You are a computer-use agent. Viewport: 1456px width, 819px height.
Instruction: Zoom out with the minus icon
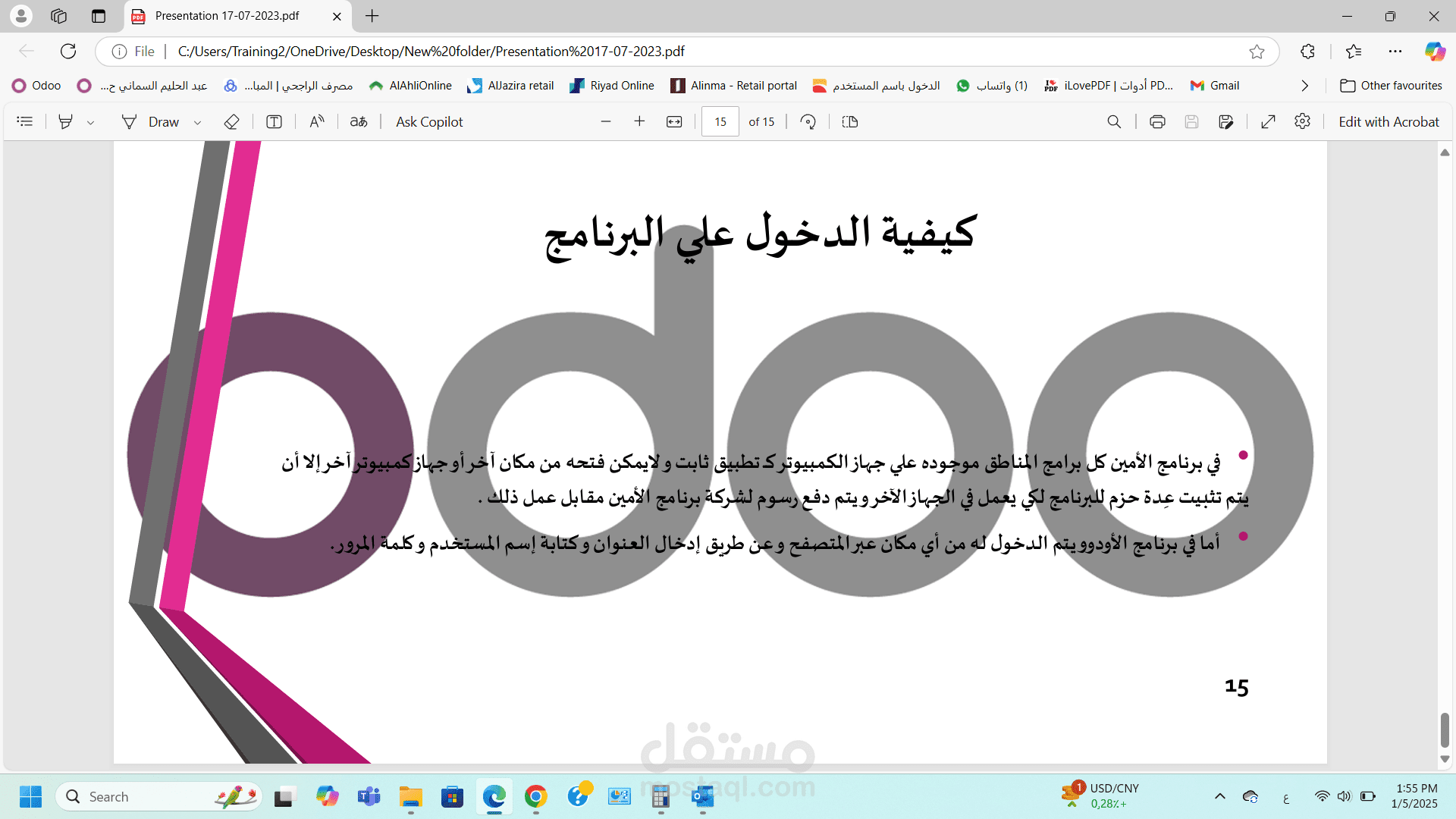point(606,121)
